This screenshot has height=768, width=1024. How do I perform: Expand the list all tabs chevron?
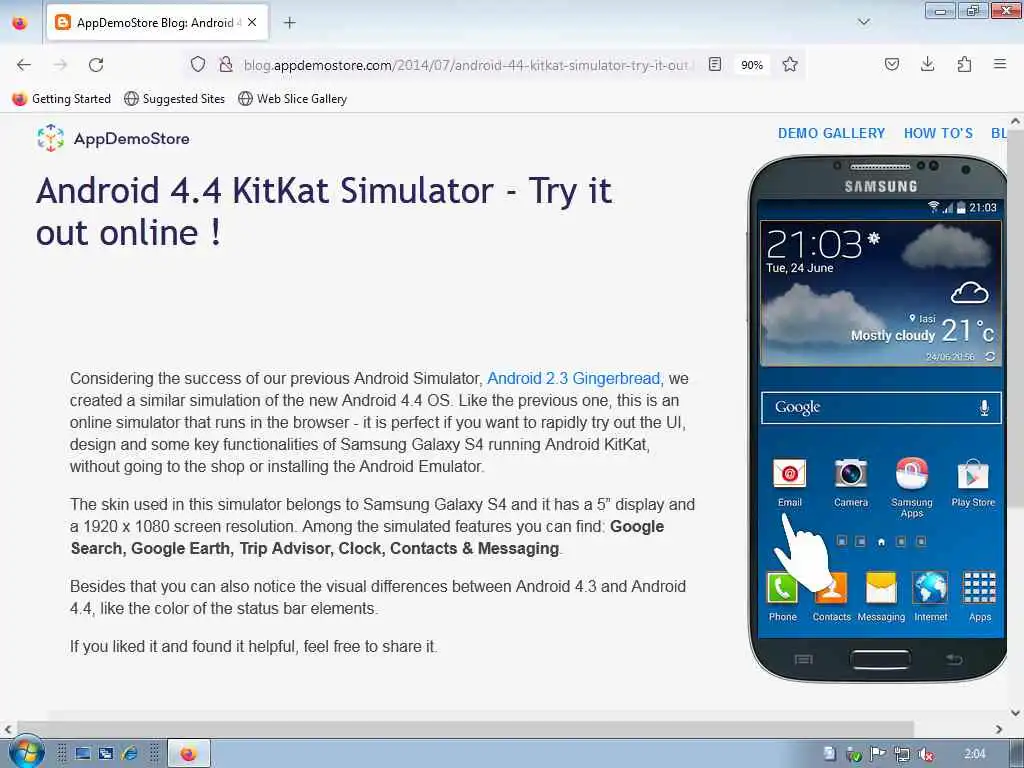pyautogui.click(x=863, y=22)
